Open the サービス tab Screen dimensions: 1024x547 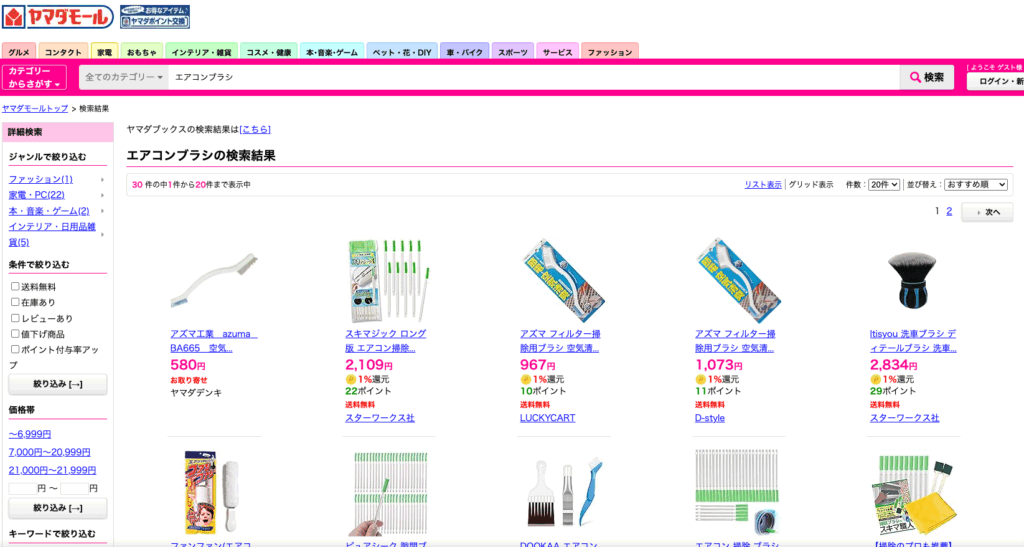click(x=557, y=52)
